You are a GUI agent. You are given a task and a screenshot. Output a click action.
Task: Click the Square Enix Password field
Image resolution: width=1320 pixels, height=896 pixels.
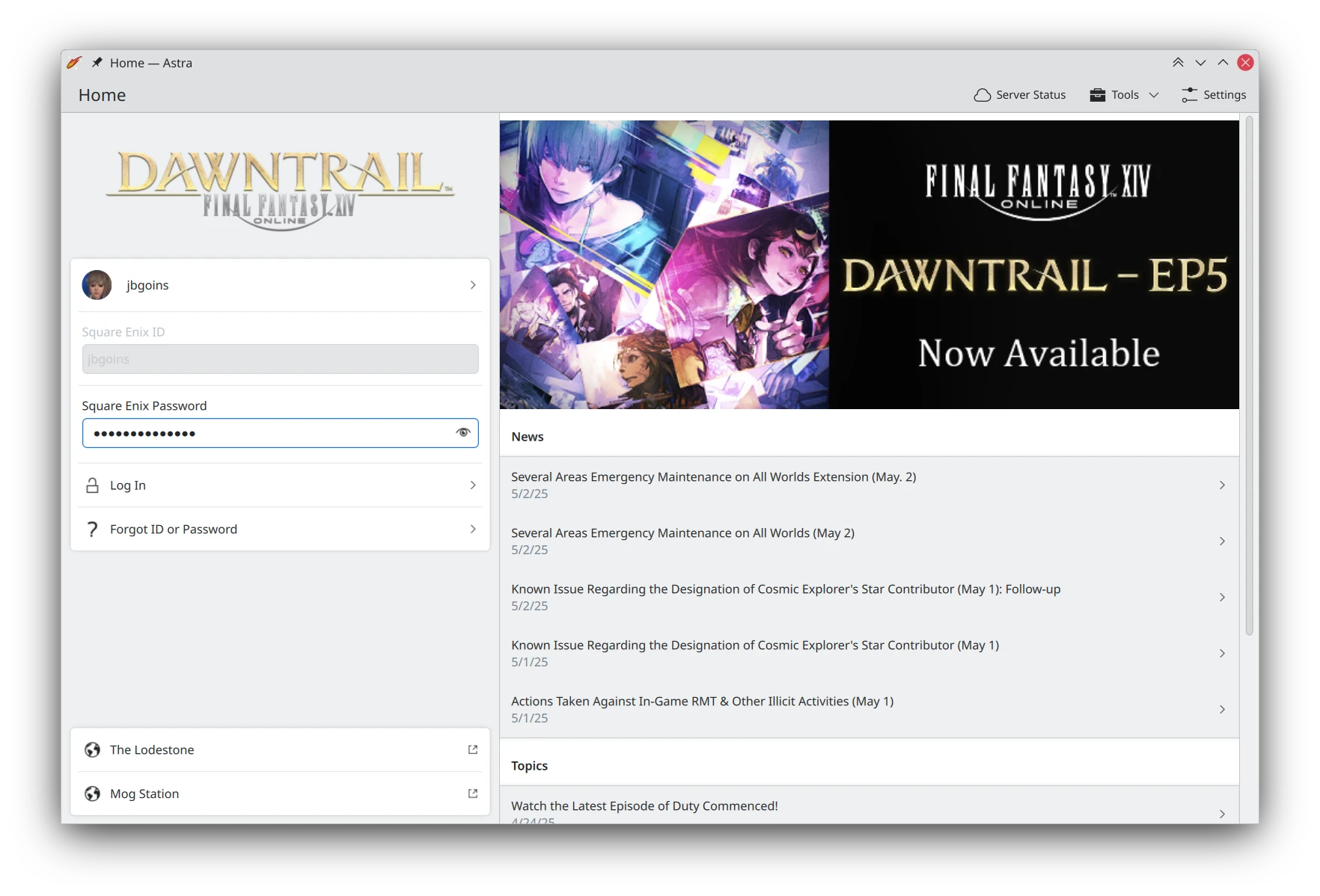point(280,433)
